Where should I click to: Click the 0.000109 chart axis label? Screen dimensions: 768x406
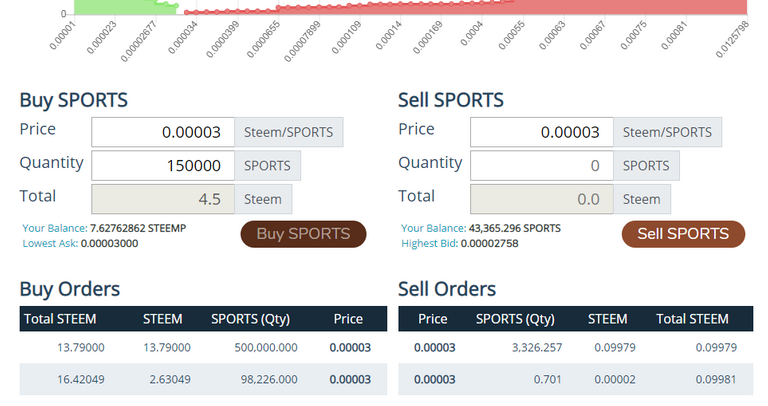pos(346,38)
